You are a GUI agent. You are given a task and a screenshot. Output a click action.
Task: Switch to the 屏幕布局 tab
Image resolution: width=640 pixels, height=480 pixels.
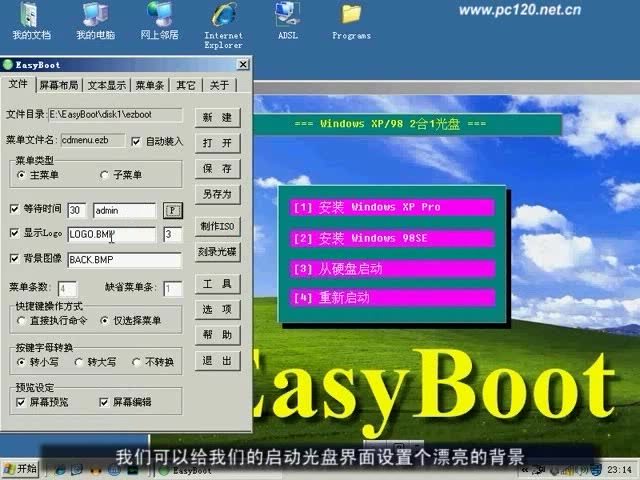[59, 85]
